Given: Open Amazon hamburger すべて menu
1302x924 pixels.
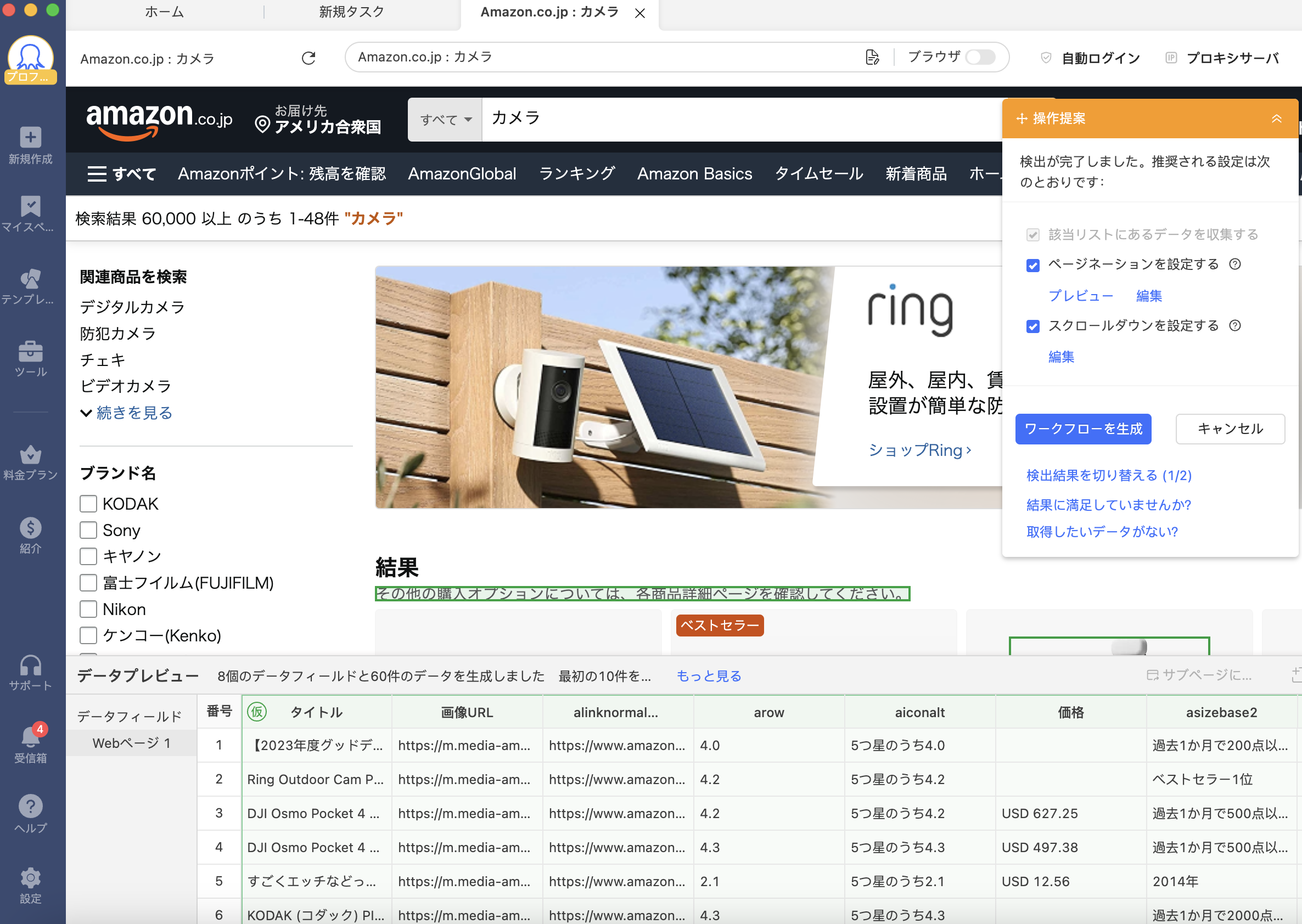Looking at the screenshot, I should [121, 173].
